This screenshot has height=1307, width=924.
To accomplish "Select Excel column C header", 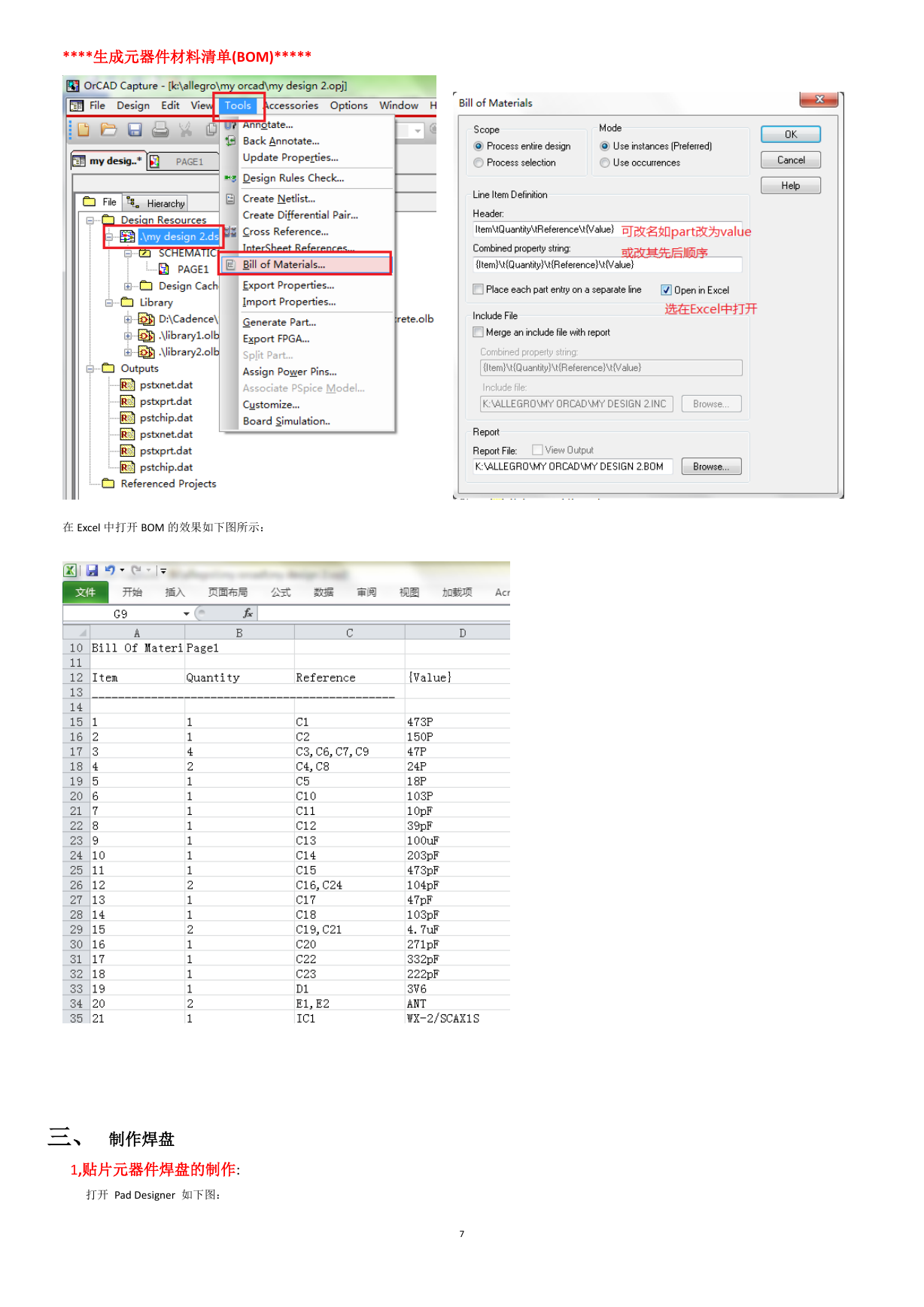I will [349, 633].
